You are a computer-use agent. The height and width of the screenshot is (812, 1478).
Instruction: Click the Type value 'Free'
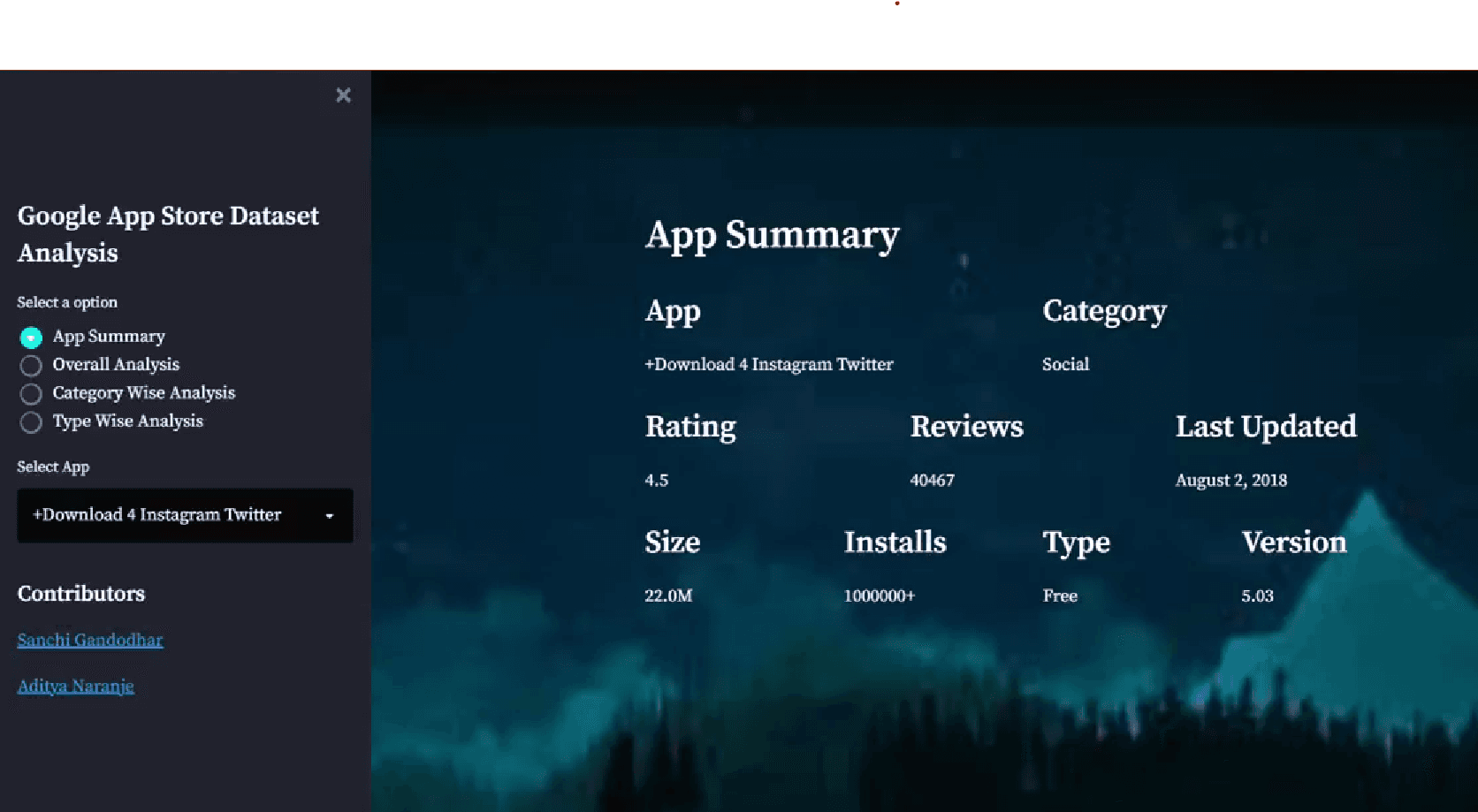[1060, 596]
